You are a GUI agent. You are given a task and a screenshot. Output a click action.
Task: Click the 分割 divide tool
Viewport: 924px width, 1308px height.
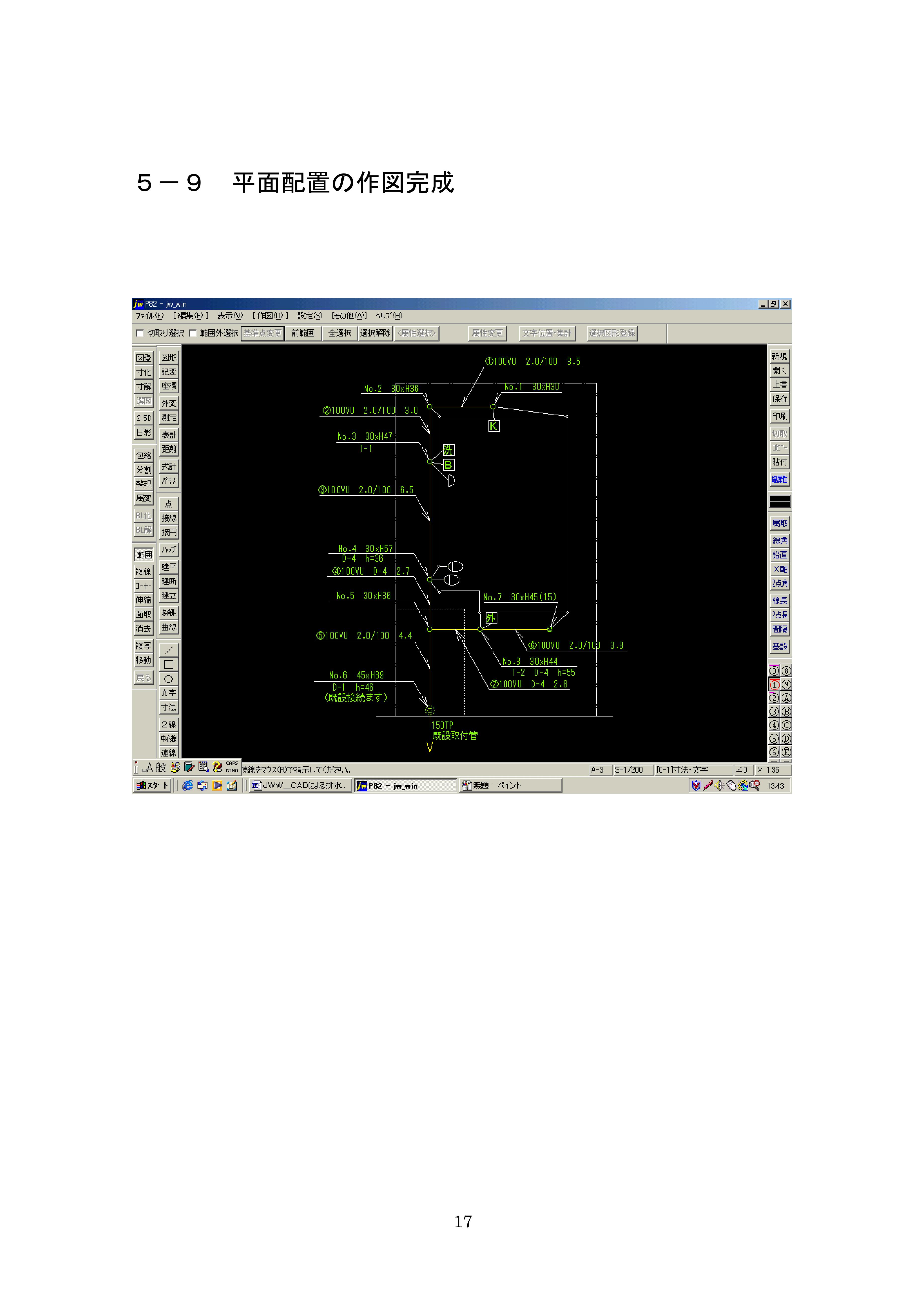click(144, 469)
